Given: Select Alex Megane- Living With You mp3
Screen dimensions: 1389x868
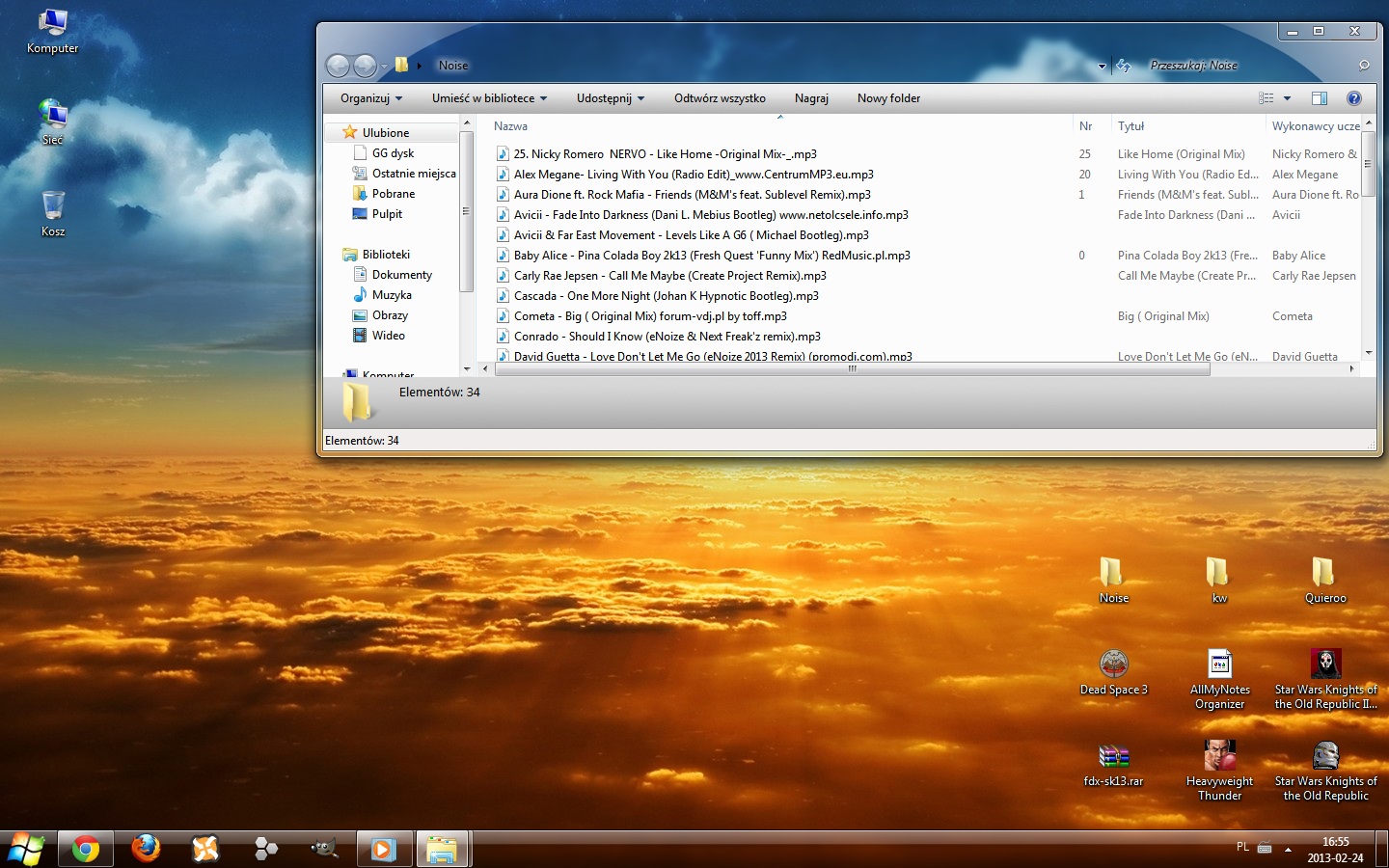Looking at the screenshot, I should 694,175.
